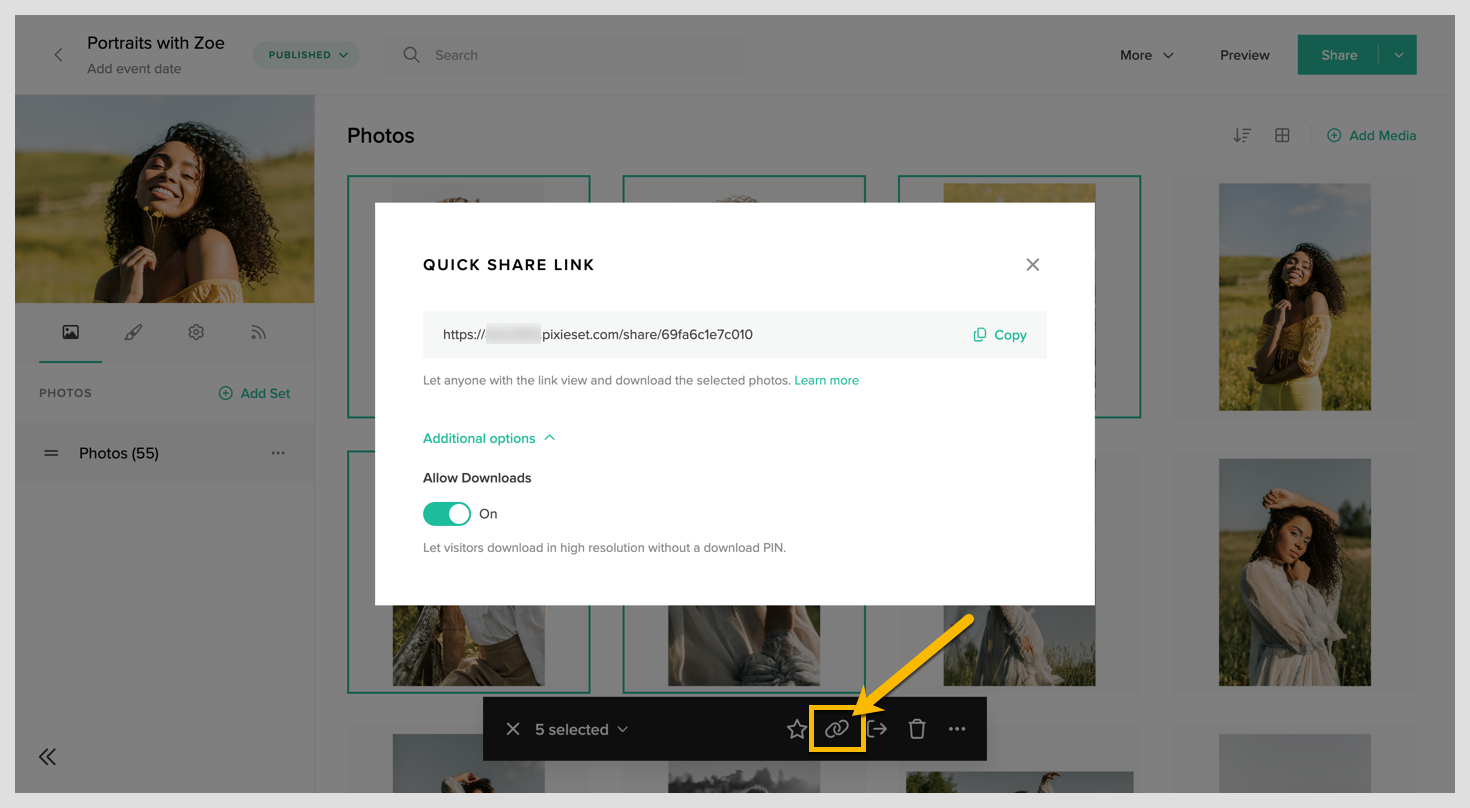Image resolution: width=1470 pixels, height=808 pixels.
Task: Expand the More menu in the header
Action: point(1146,55)
